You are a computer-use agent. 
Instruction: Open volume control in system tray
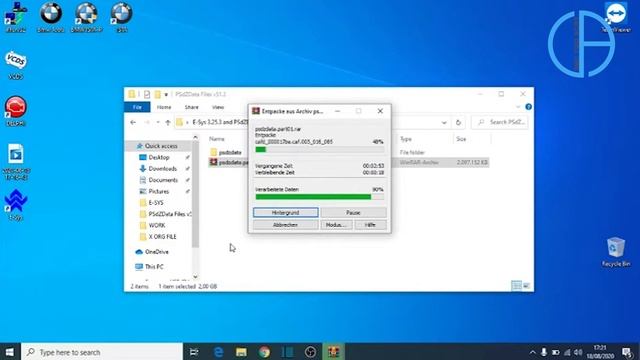coord(578,352)
